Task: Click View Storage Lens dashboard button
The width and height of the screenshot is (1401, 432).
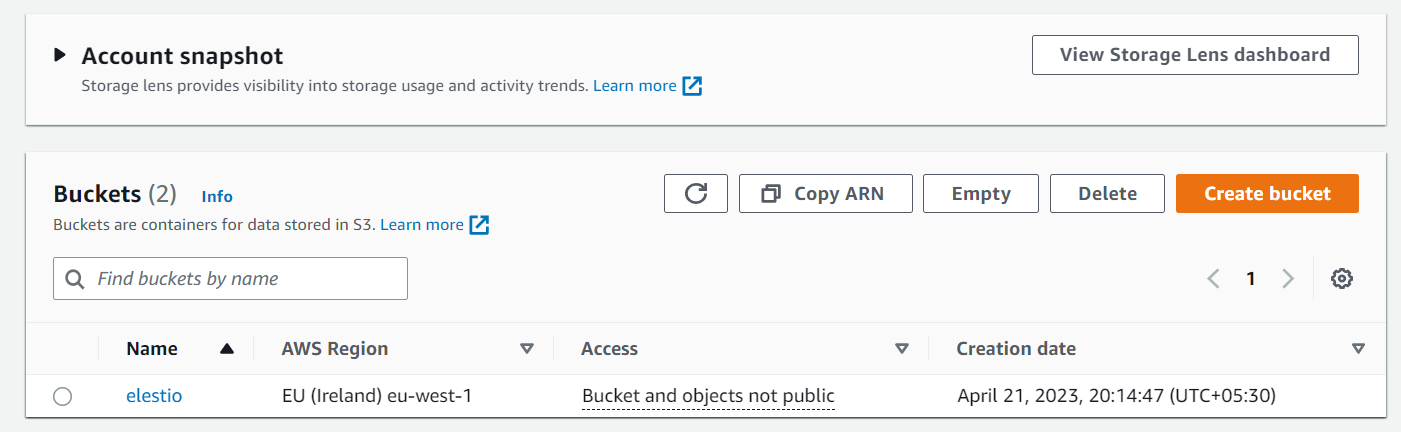Action: tap(1194, 55)
